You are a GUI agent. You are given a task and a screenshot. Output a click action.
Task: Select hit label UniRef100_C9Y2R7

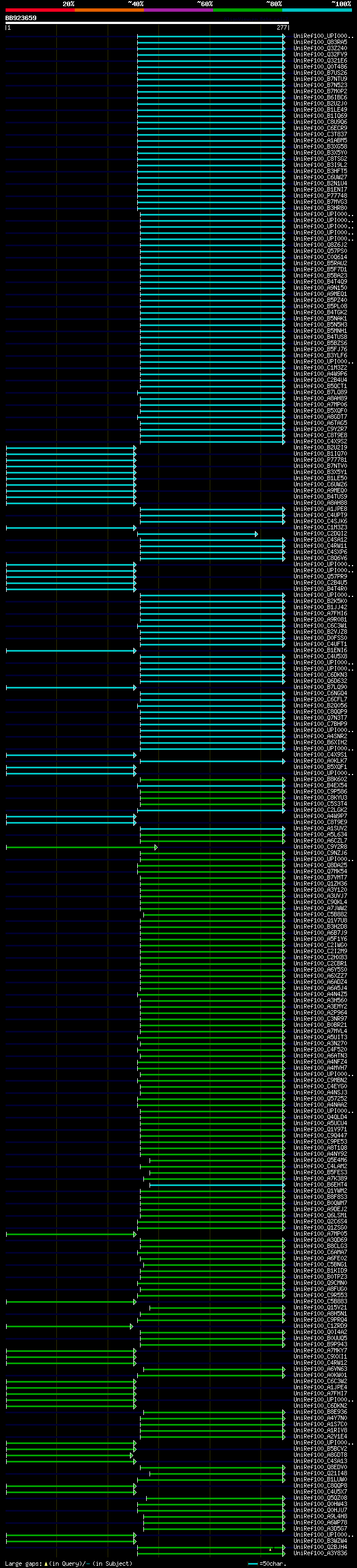(x=321, y=429)
